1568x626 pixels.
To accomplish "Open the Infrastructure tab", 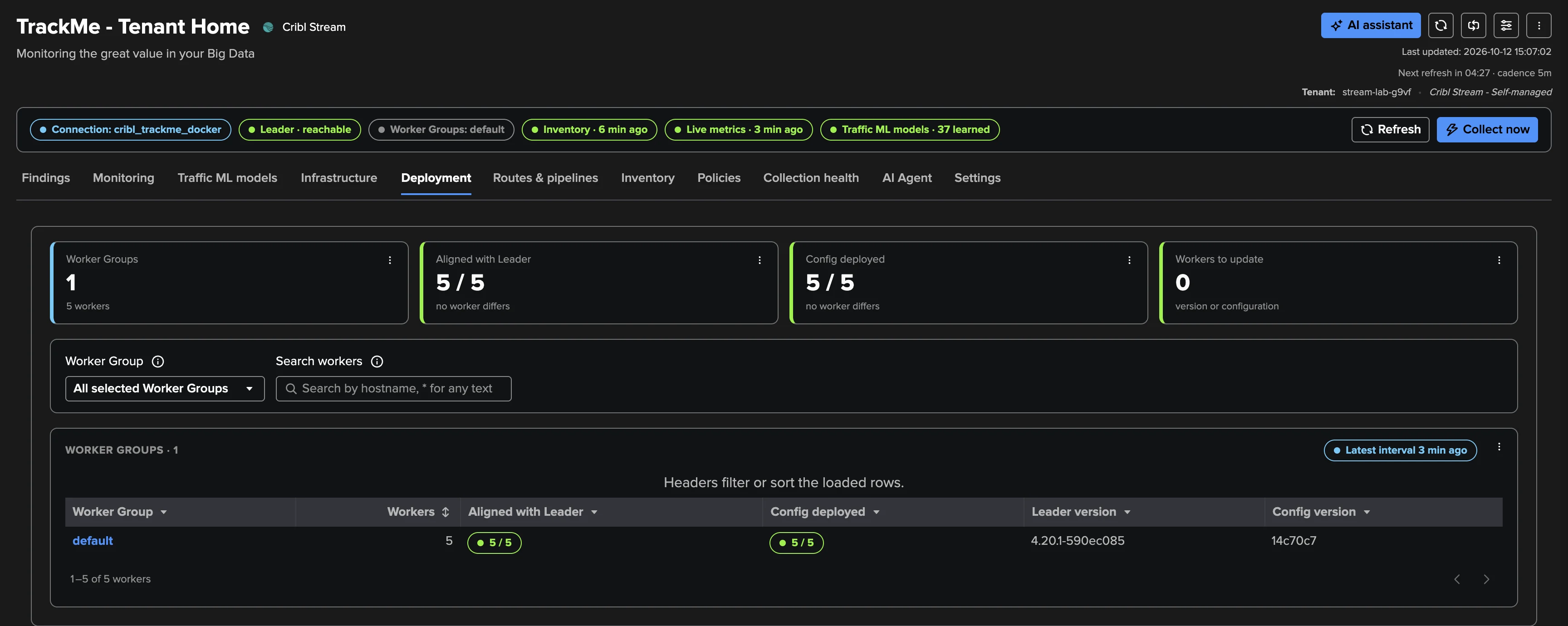I will click(x=339, y=178).
